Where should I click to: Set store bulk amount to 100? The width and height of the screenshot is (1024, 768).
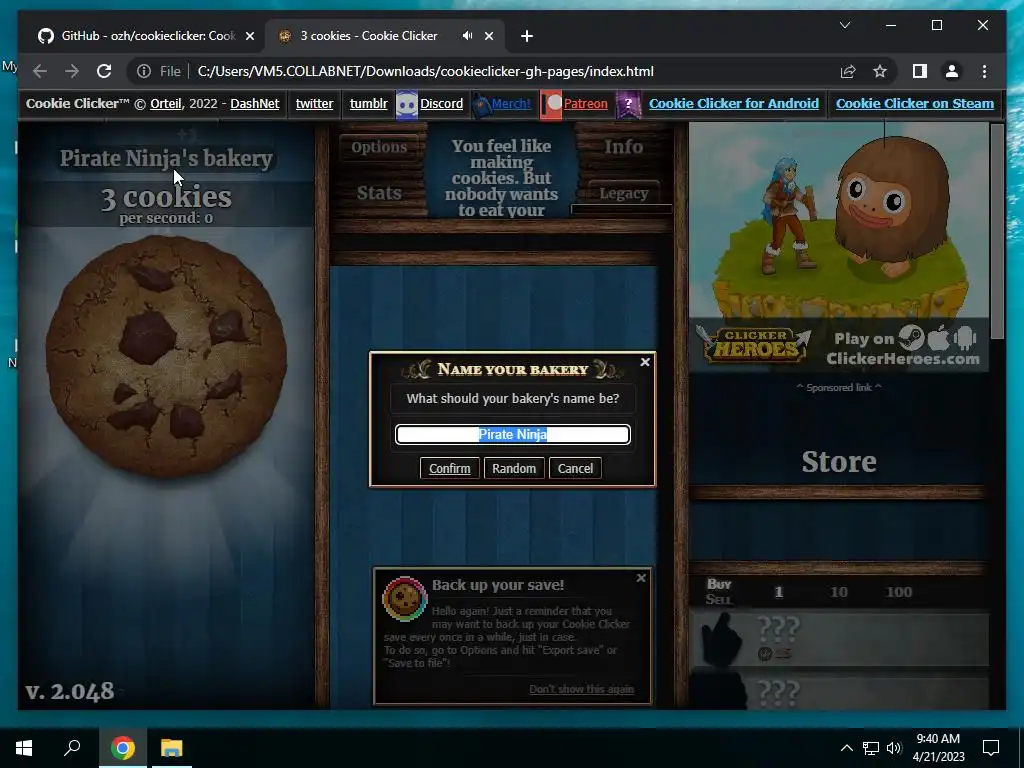pyautogui.click(x=899, y=592)
